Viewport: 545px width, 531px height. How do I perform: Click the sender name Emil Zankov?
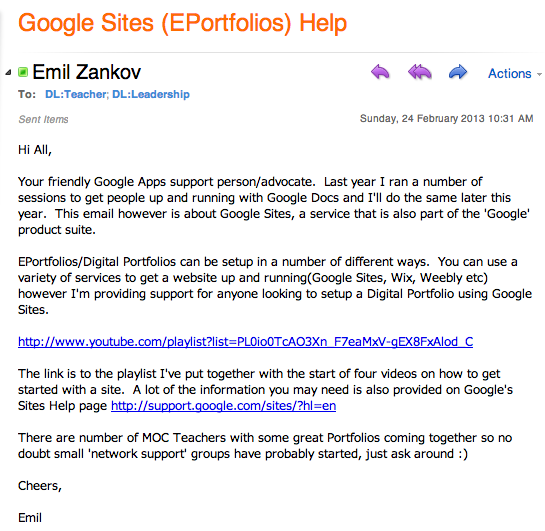(x=87, y=72)
